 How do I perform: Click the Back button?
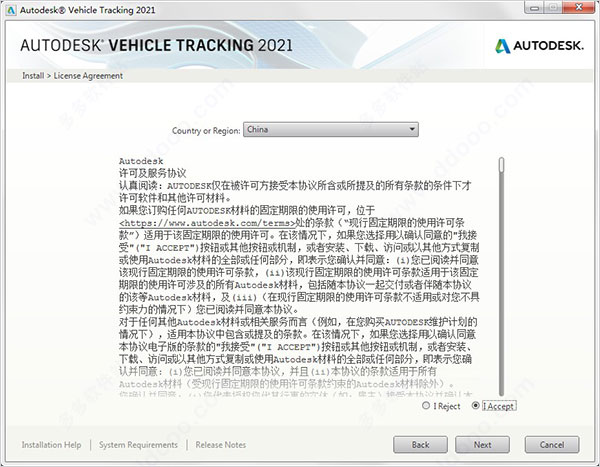coord(420,444)
